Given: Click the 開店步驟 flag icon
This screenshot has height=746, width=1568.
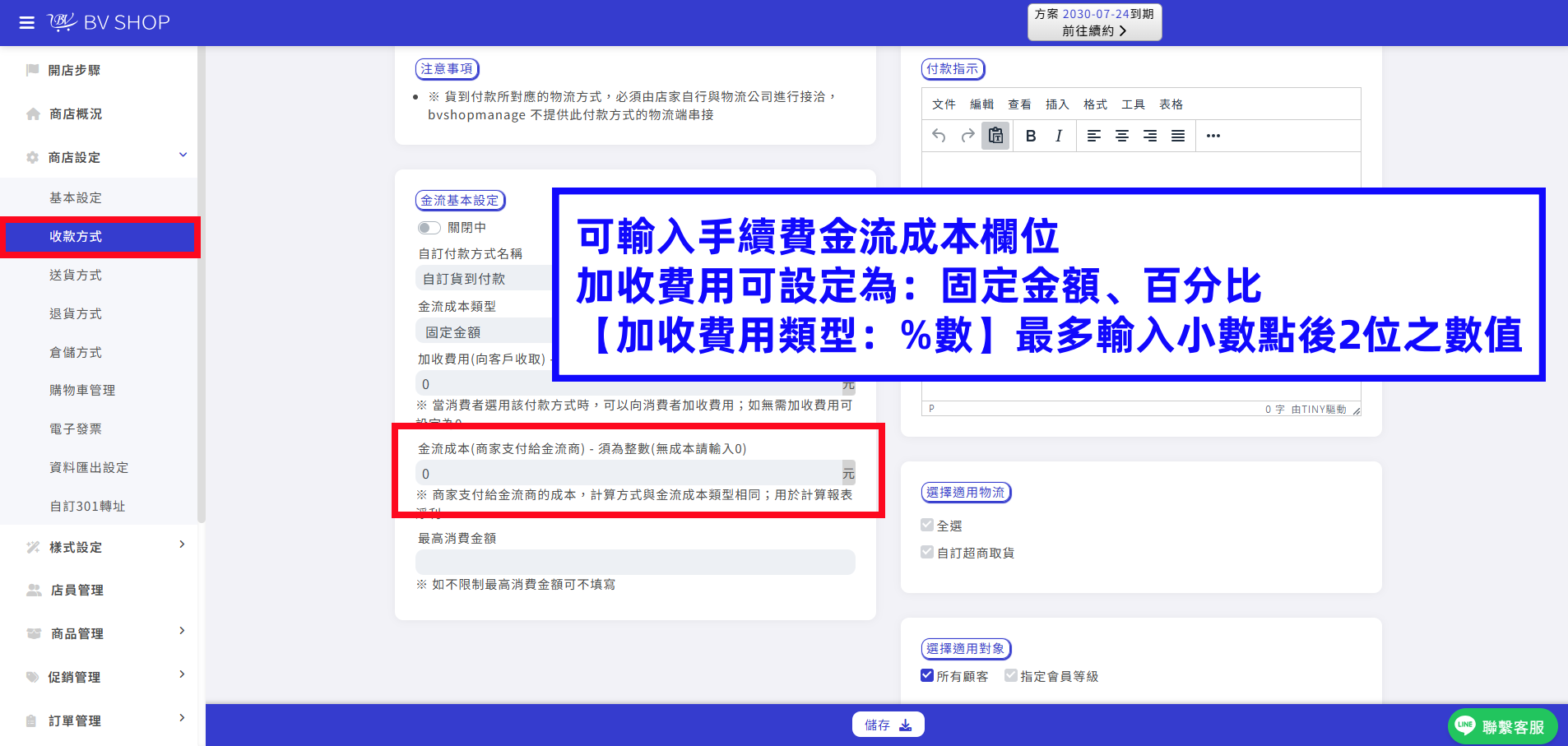Looking at the screenshot, I should pos(33,70).
